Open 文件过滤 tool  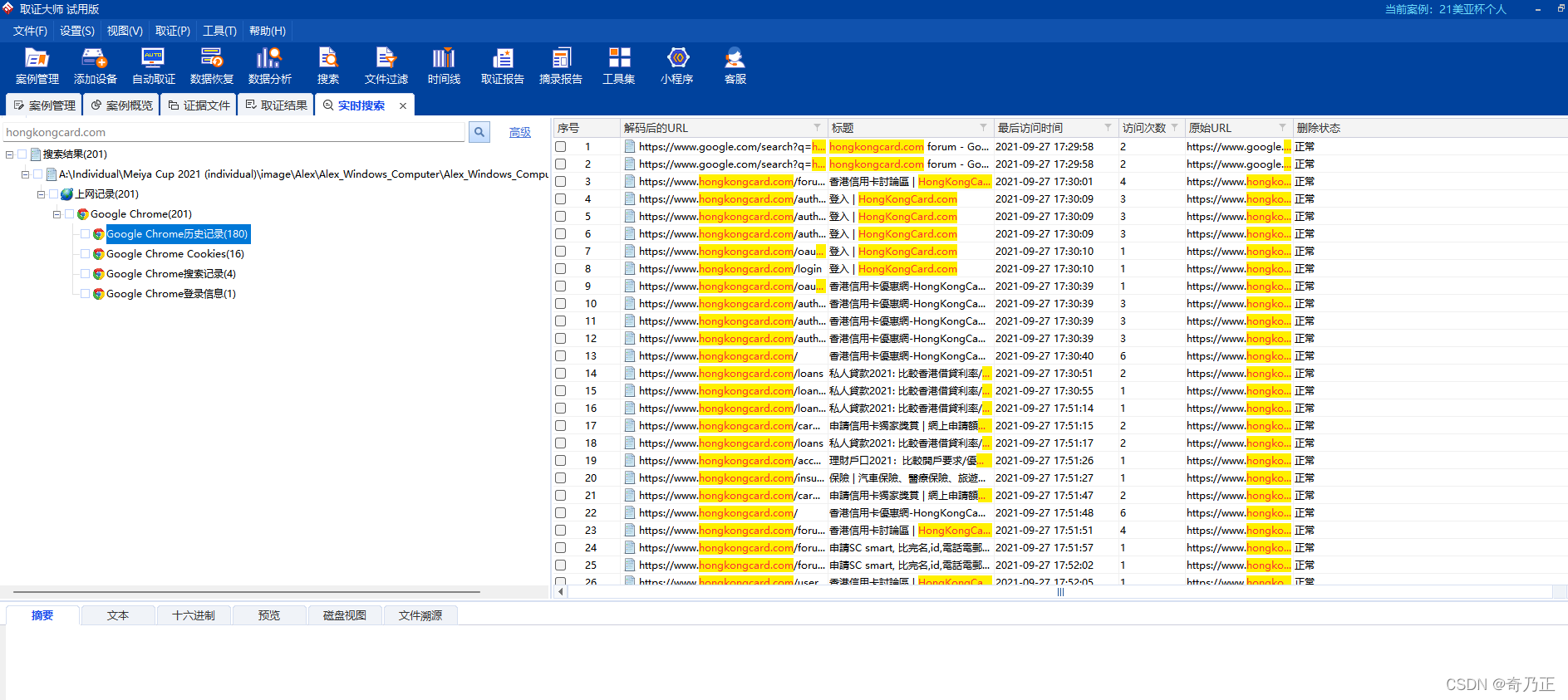[x=386, y=66]
